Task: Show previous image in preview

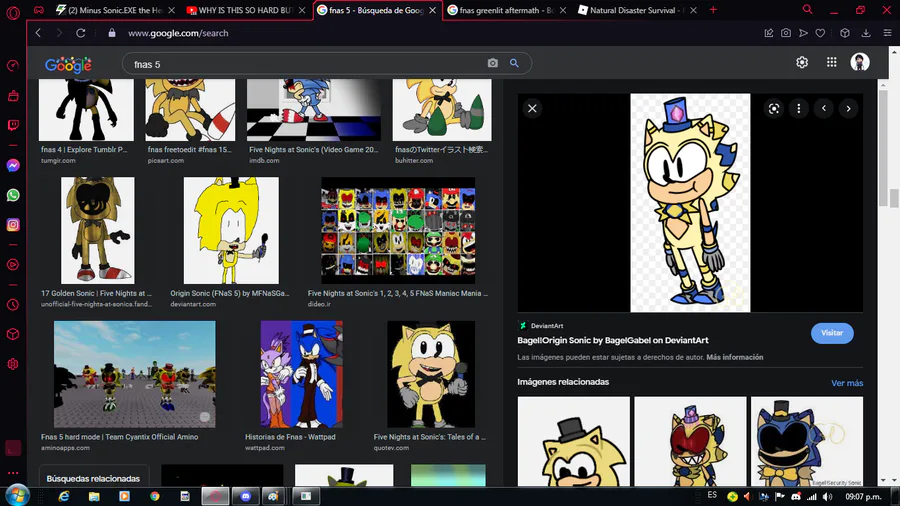Action: coord(824,108)
